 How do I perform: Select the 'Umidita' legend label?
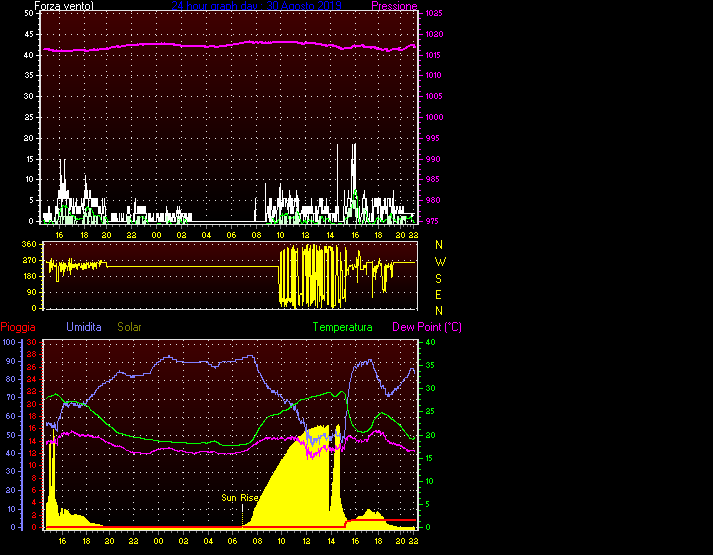[x=84, y=327]
